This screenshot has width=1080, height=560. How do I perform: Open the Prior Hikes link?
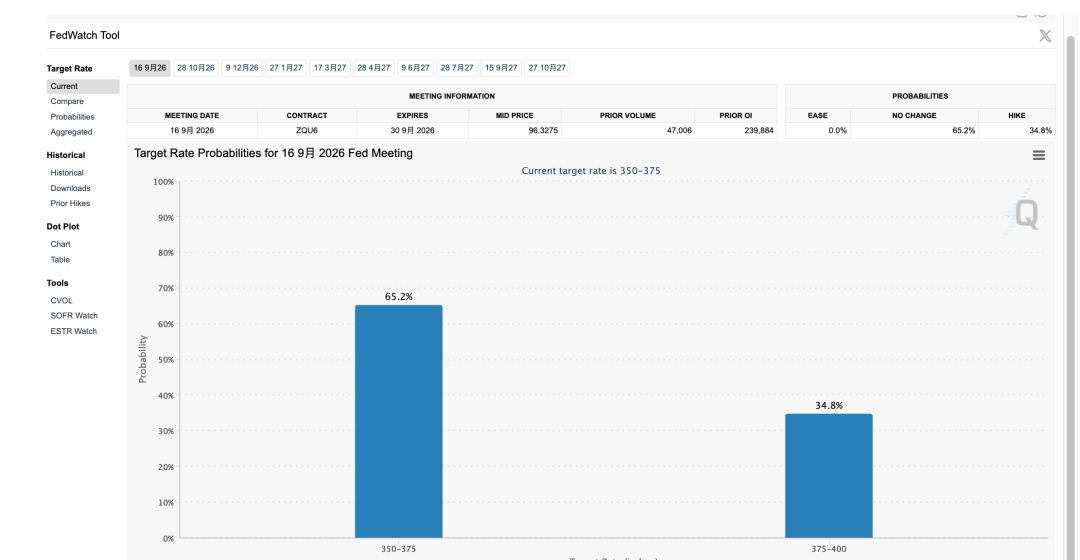(x=70, y=203)
